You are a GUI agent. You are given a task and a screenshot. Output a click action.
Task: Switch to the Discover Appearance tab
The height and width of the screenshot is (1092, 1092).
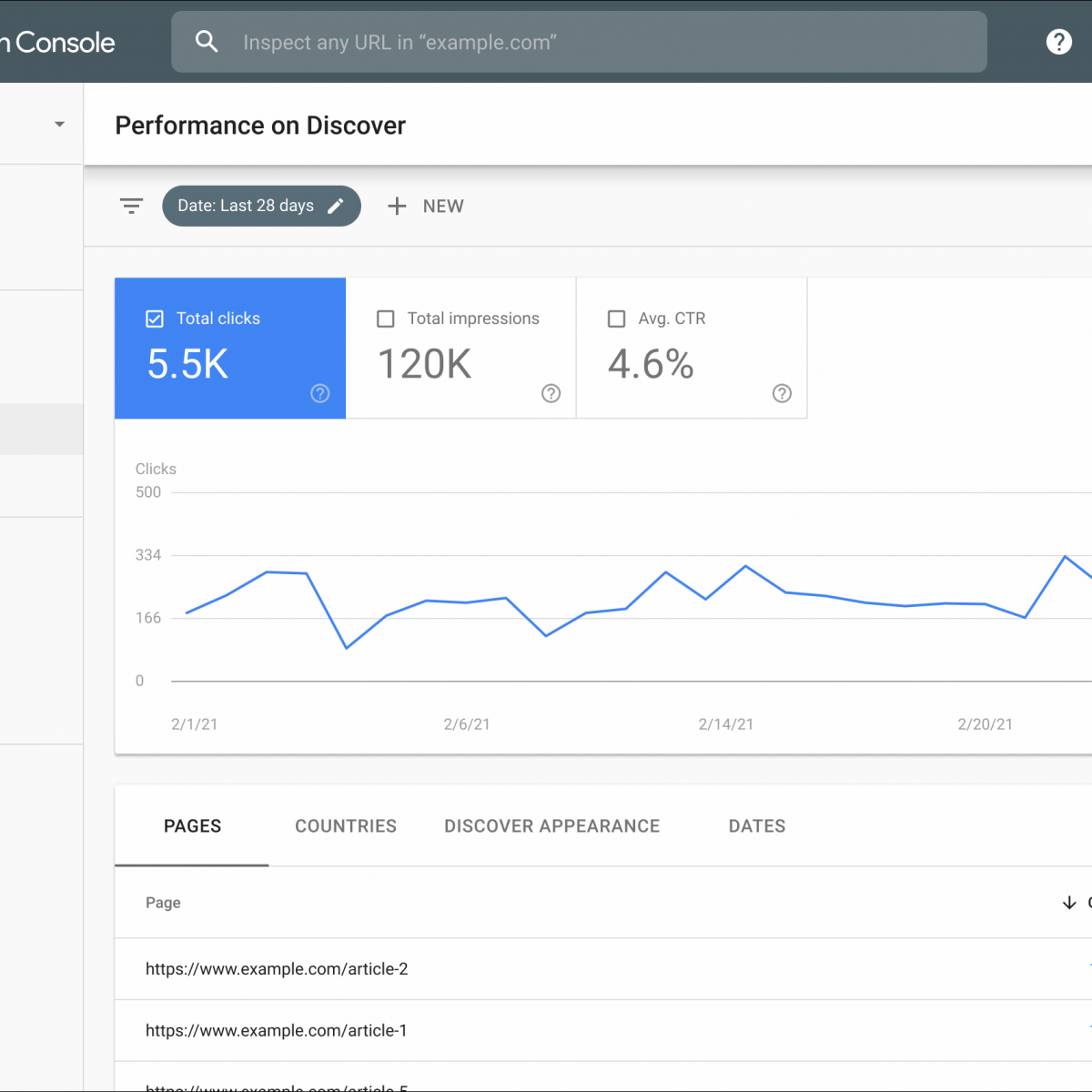[551, 826]
